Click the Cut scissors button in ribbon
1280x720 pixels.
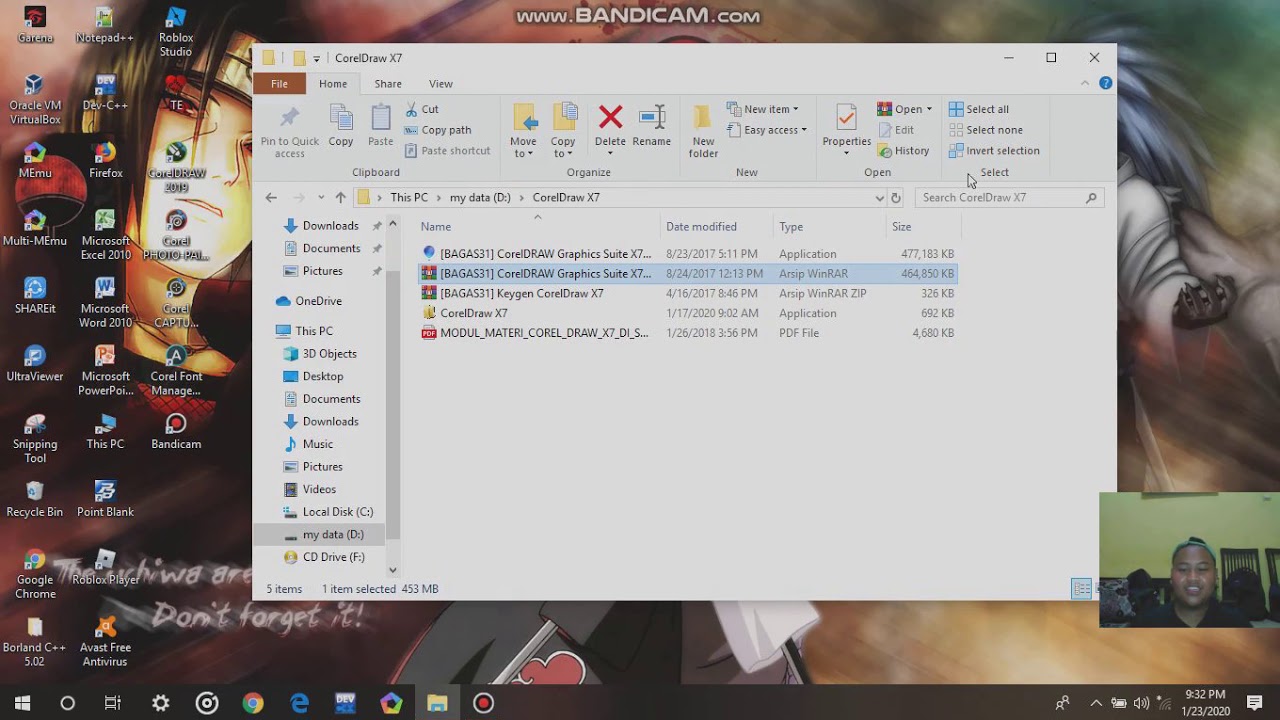click(422, 109)
